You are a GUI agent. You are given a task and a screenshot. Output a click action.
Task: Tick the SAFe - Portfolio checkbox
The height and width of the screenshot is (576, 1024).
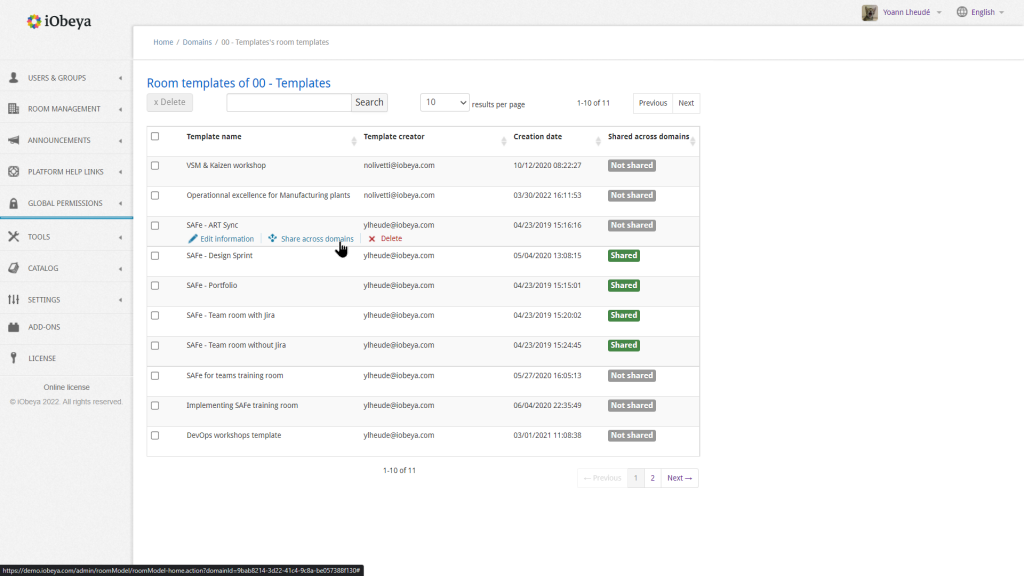click(155, 285)
